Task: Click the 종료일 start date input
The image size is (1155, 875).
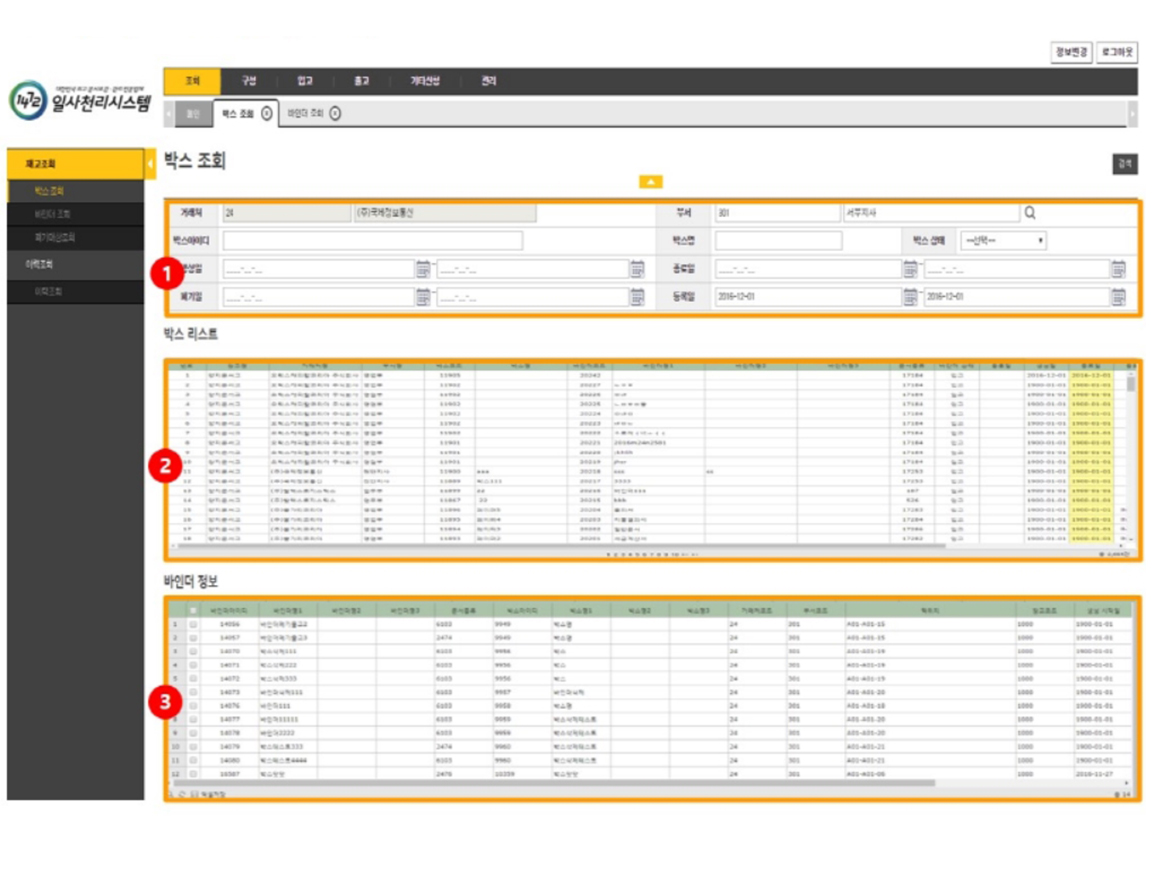Action: point(807,270)
